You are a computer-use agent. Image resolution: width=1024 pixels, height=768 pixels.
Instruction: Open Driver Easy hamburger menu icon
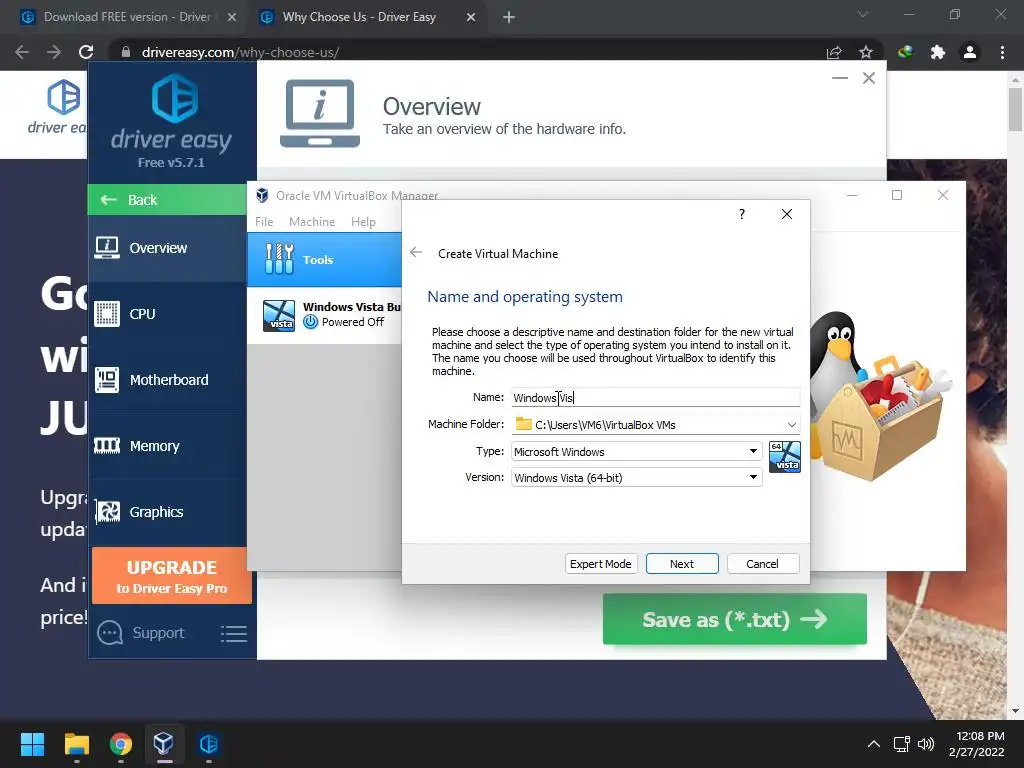tap(234, 633)
